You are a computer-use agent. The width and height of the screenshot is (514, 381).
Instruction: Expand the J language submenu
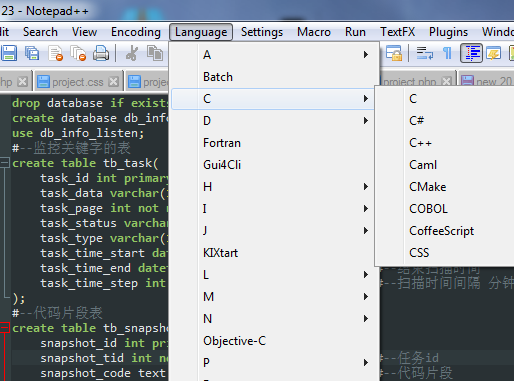[274, 231]
